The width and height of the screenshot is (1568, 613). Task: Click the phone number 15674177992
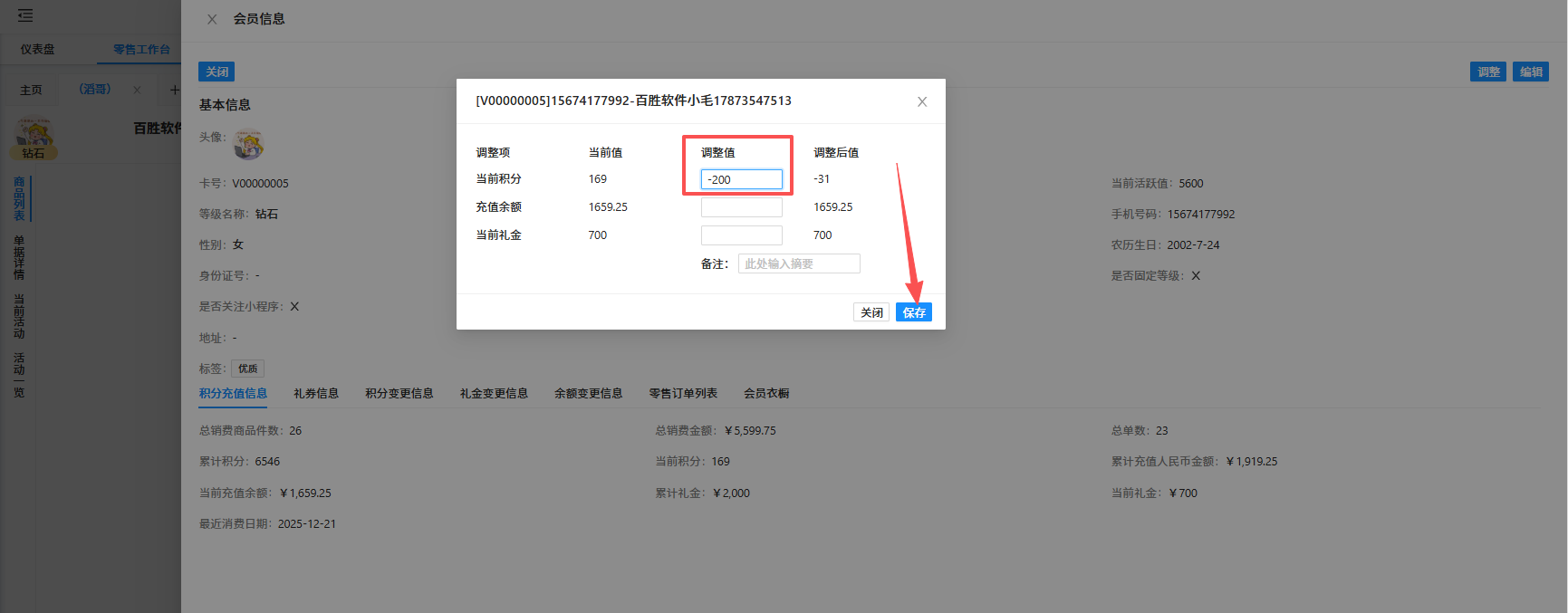pos(1201,214)
